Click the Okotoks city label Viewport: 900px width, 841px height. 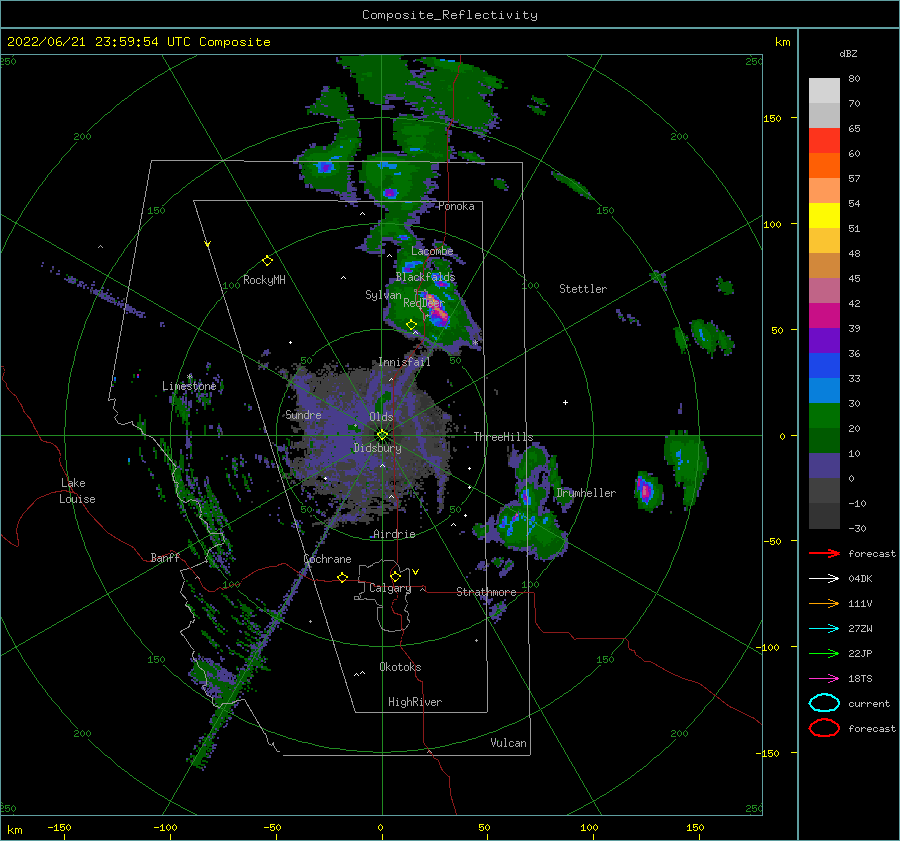point(400,667)
